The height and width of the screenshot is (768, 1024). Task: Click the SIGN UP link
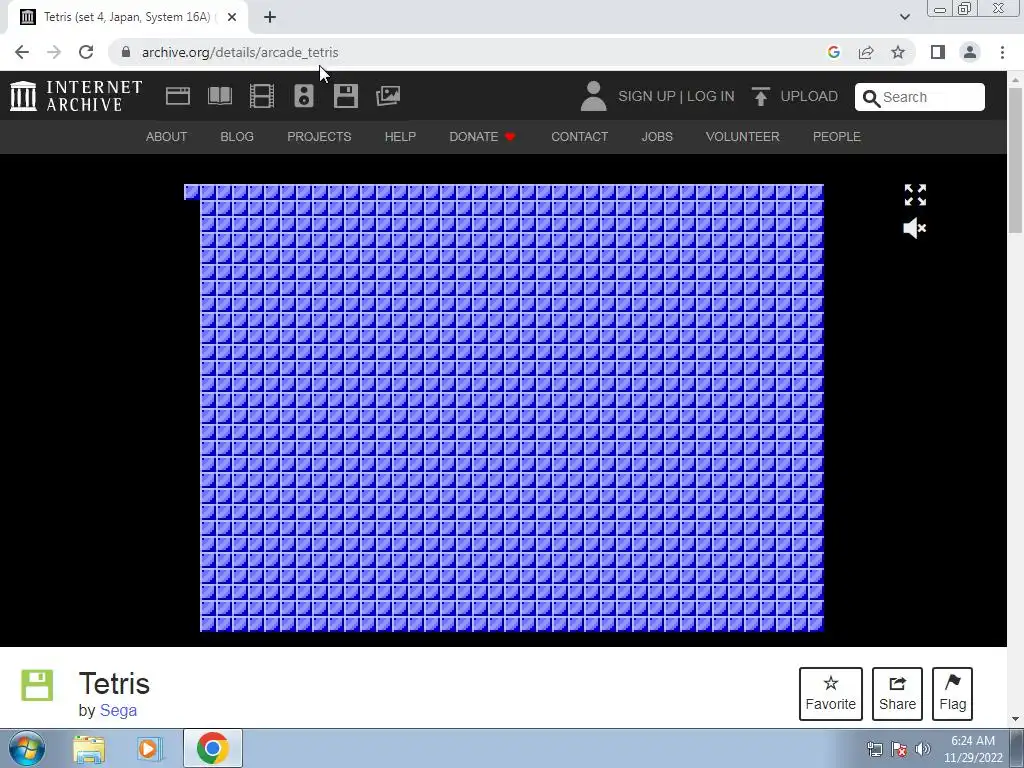point(647,97)
